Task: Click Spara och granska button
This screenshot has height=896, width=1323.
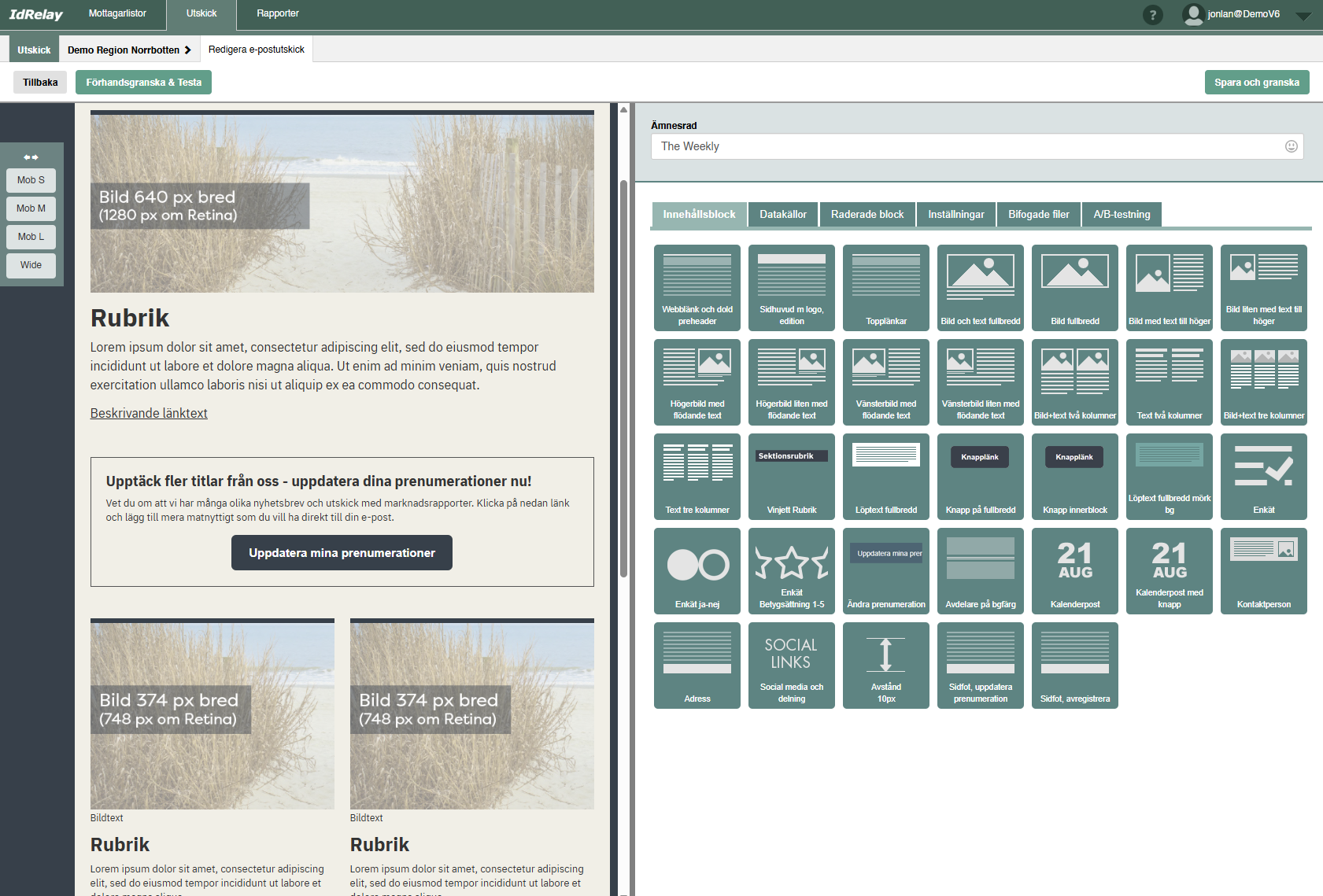Action: (1256, 83)
